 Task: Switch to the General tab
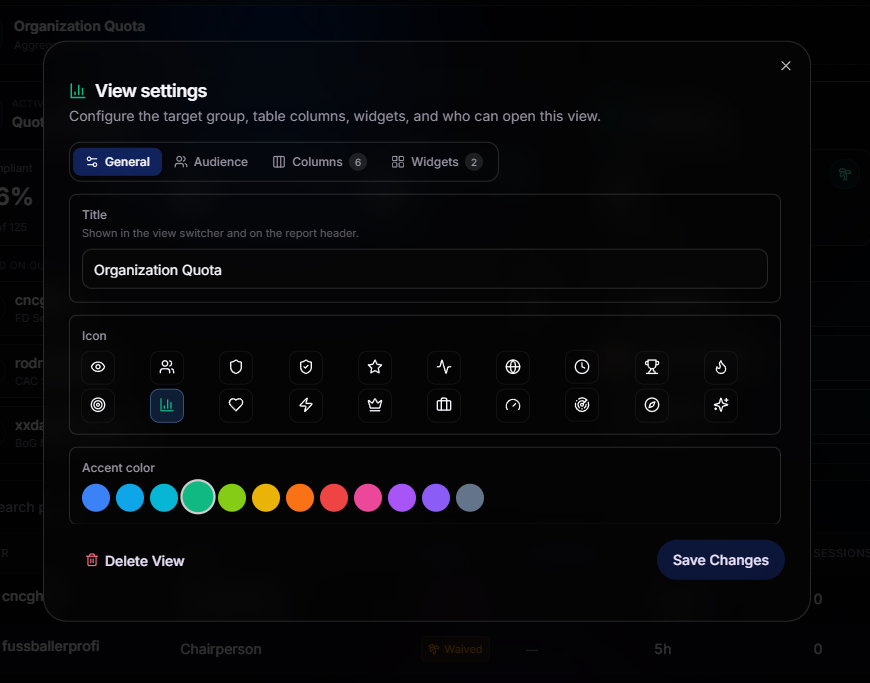(118, 162)
